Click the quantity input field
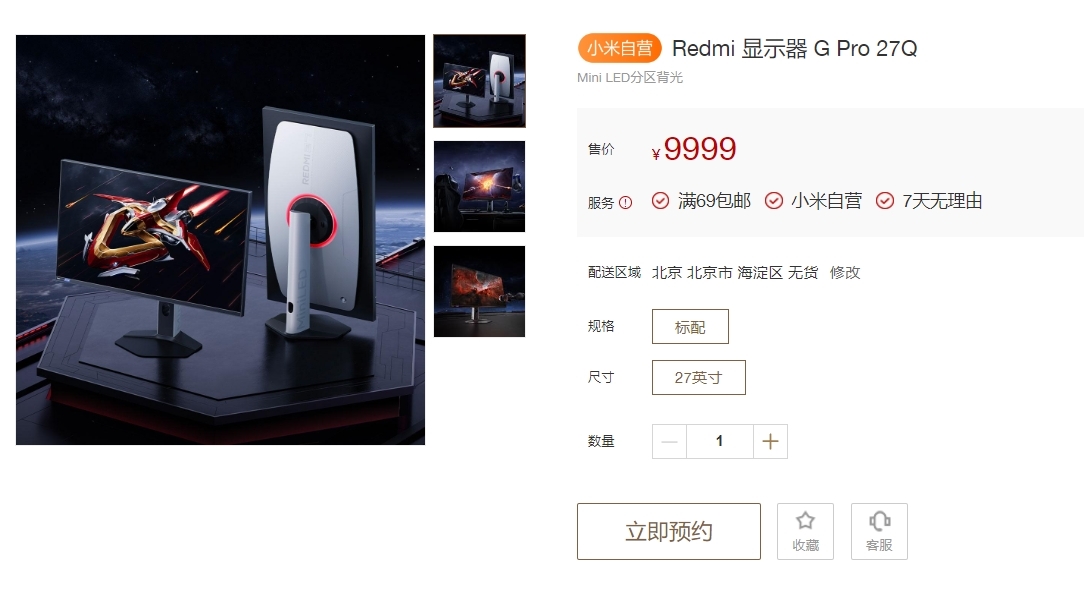 point(720,441)
